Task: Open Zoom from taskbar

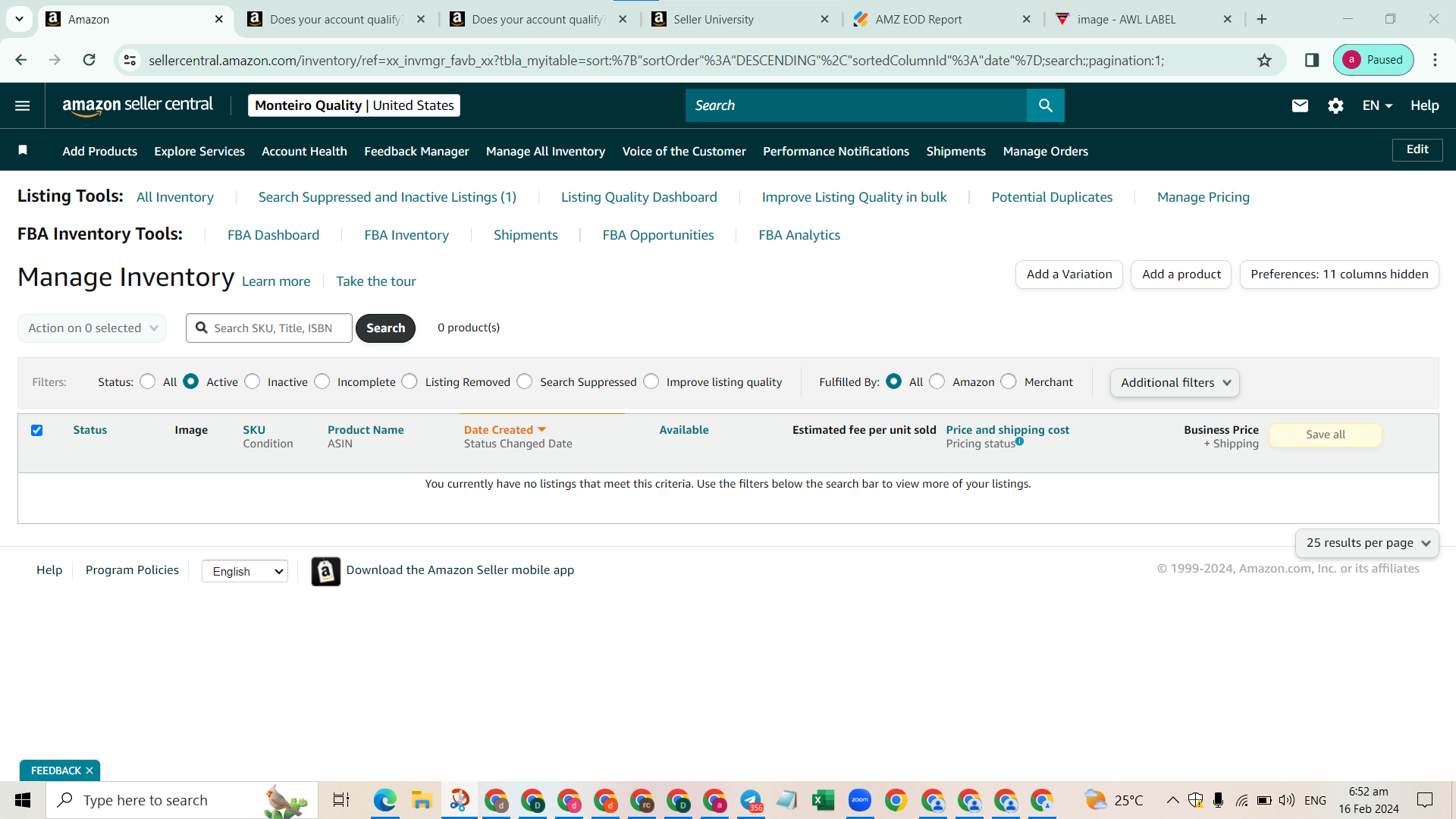Action: coord(859,800)
